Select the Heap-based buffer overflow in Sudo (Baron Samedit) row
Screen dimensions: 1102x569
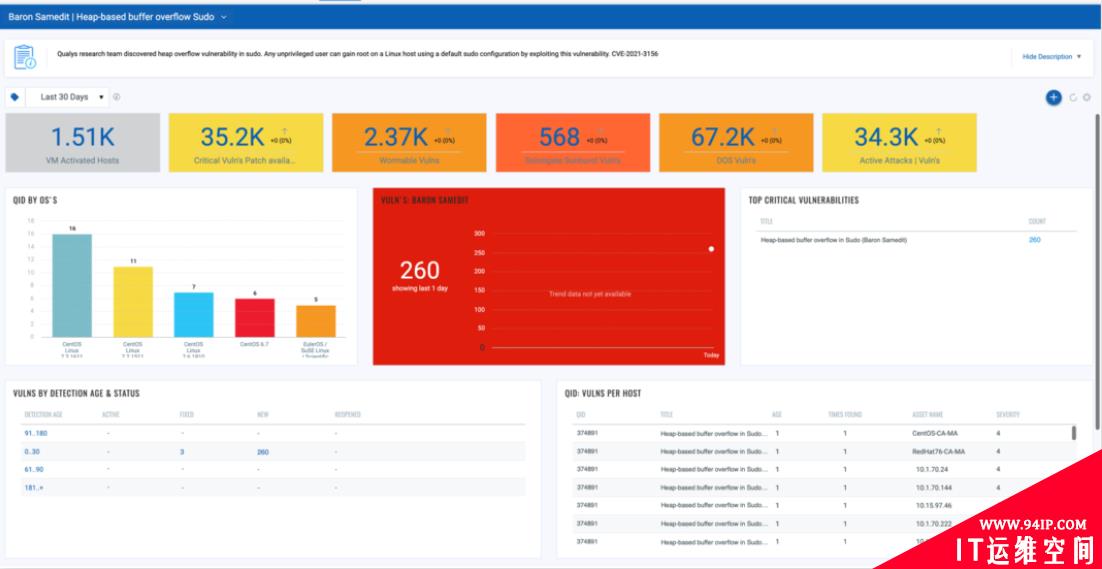click(917, 240)
